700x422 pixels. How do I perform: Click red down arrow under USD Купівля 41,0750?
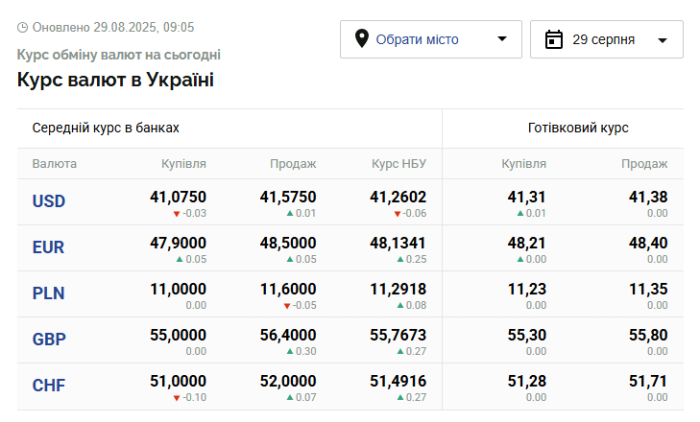(x=176, y=214)
